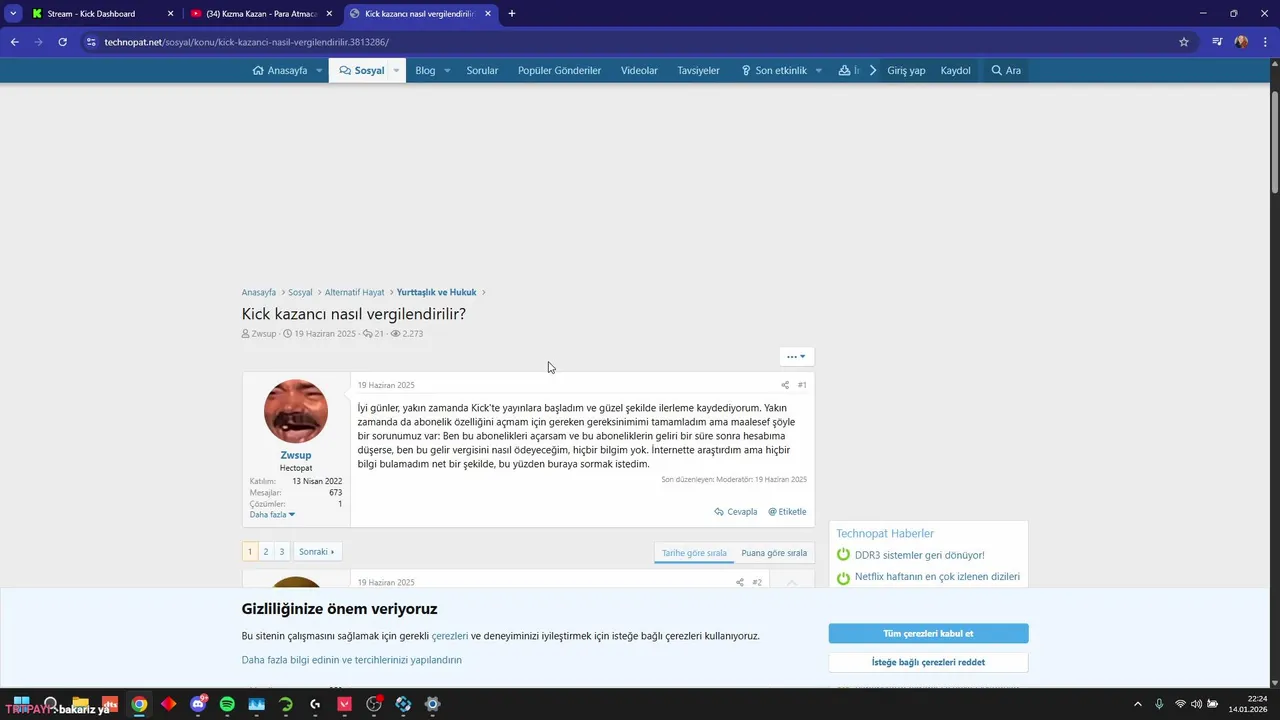Share post #2 with share icon
Viewport: 1280px width, 720px height.
tap(740, 582)
